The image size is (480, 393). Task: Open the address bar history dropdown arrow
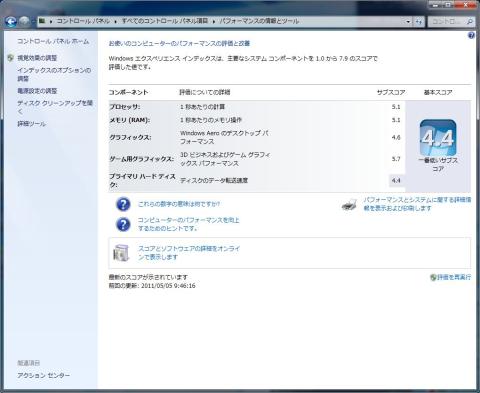tap(408, 22)
